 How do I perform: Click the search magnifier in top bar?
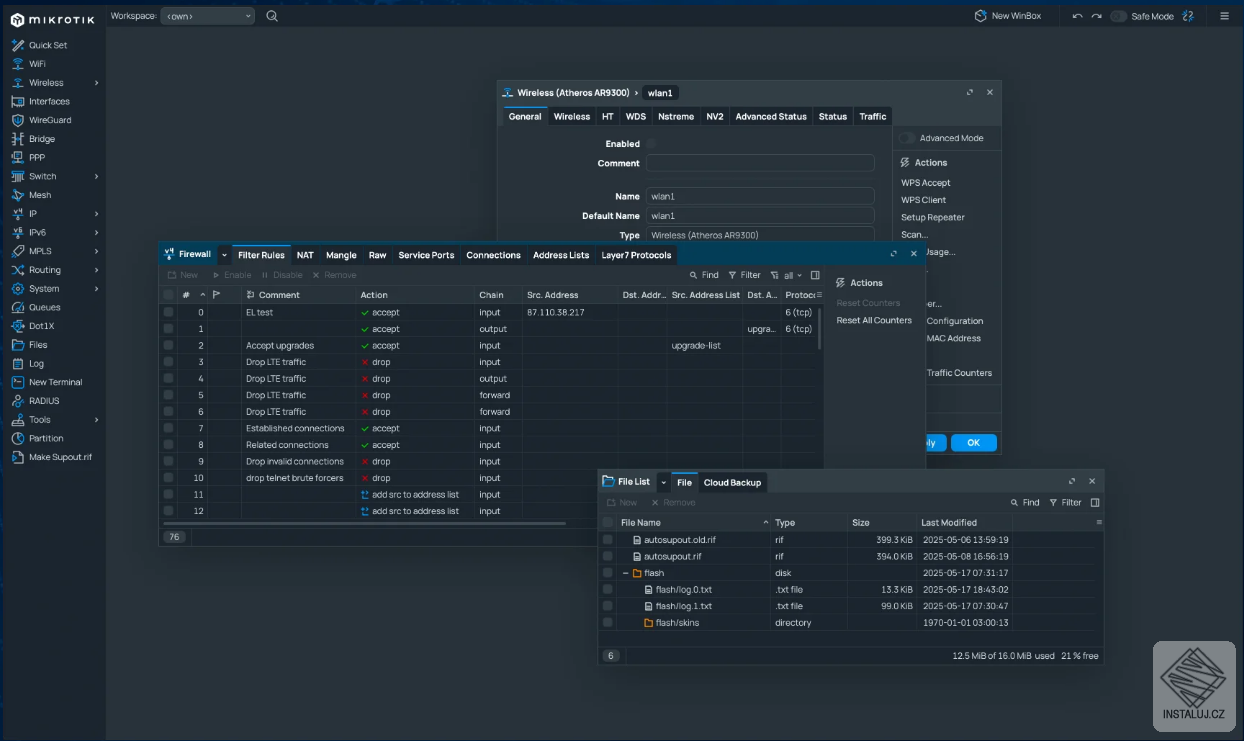[x=272, y=16]
